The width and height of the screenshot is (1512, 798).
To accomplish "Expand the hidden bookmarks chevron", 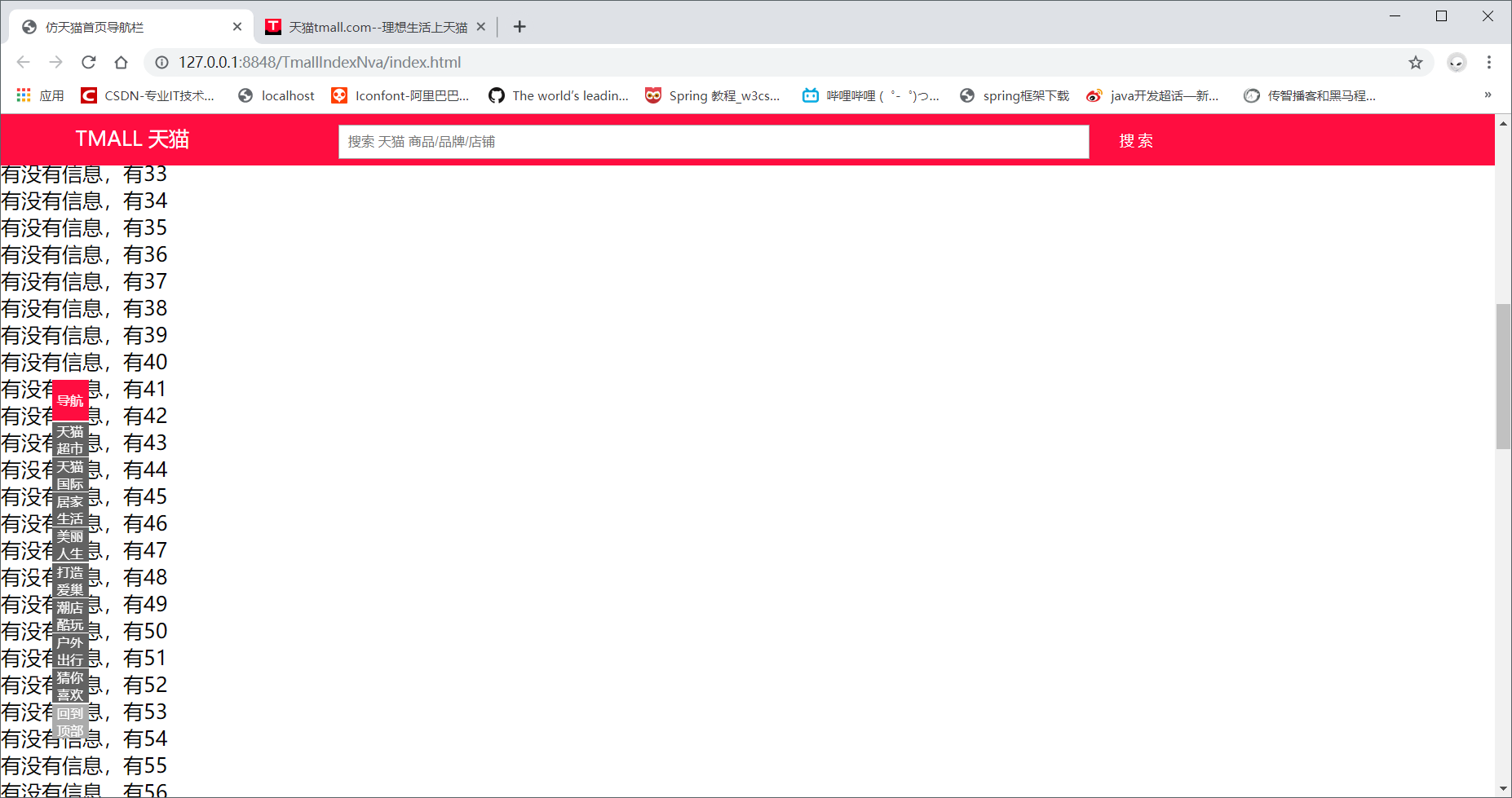I will point(1488,95).
